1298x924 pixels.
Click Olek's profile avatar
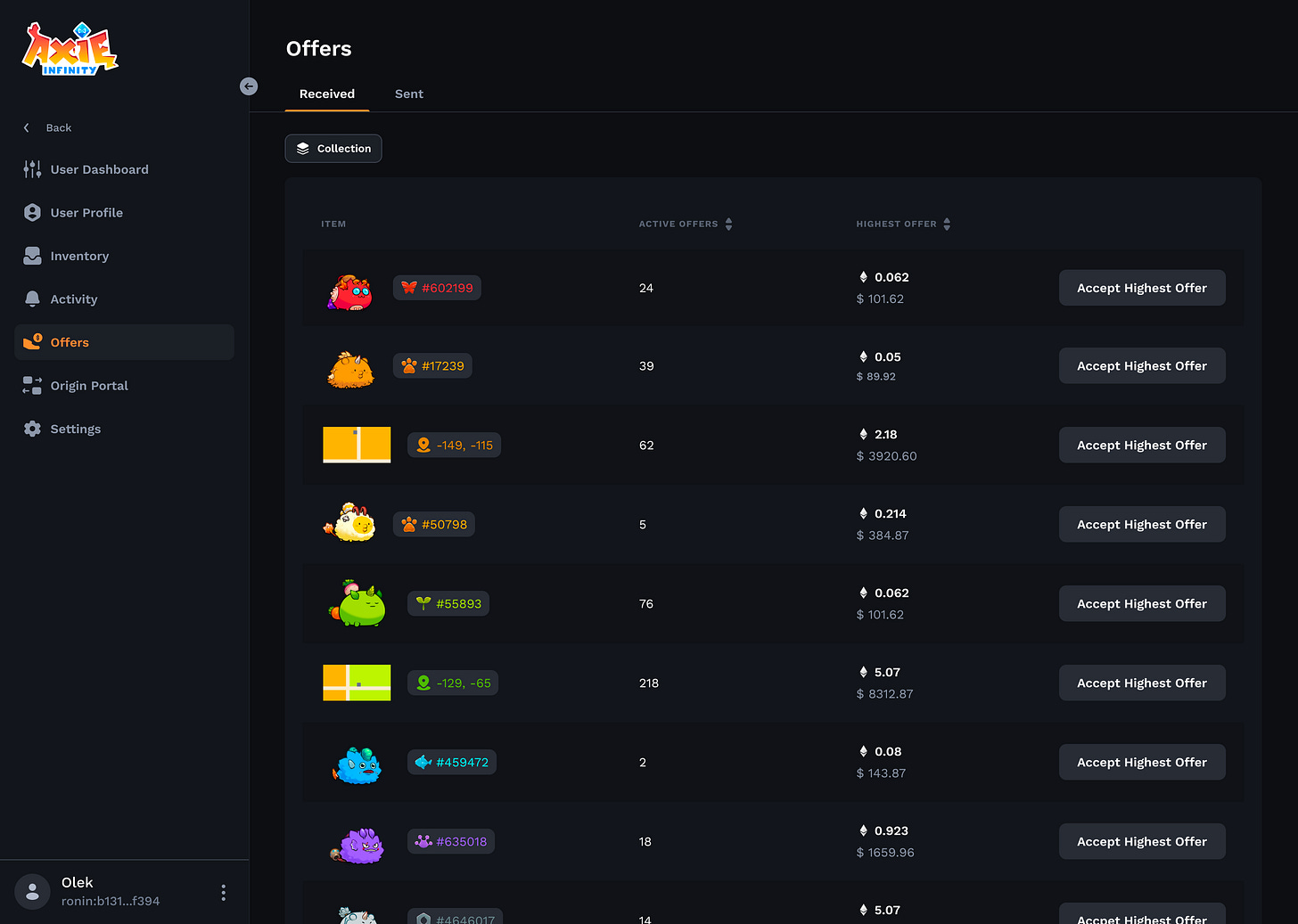click(x=32, y=892)
